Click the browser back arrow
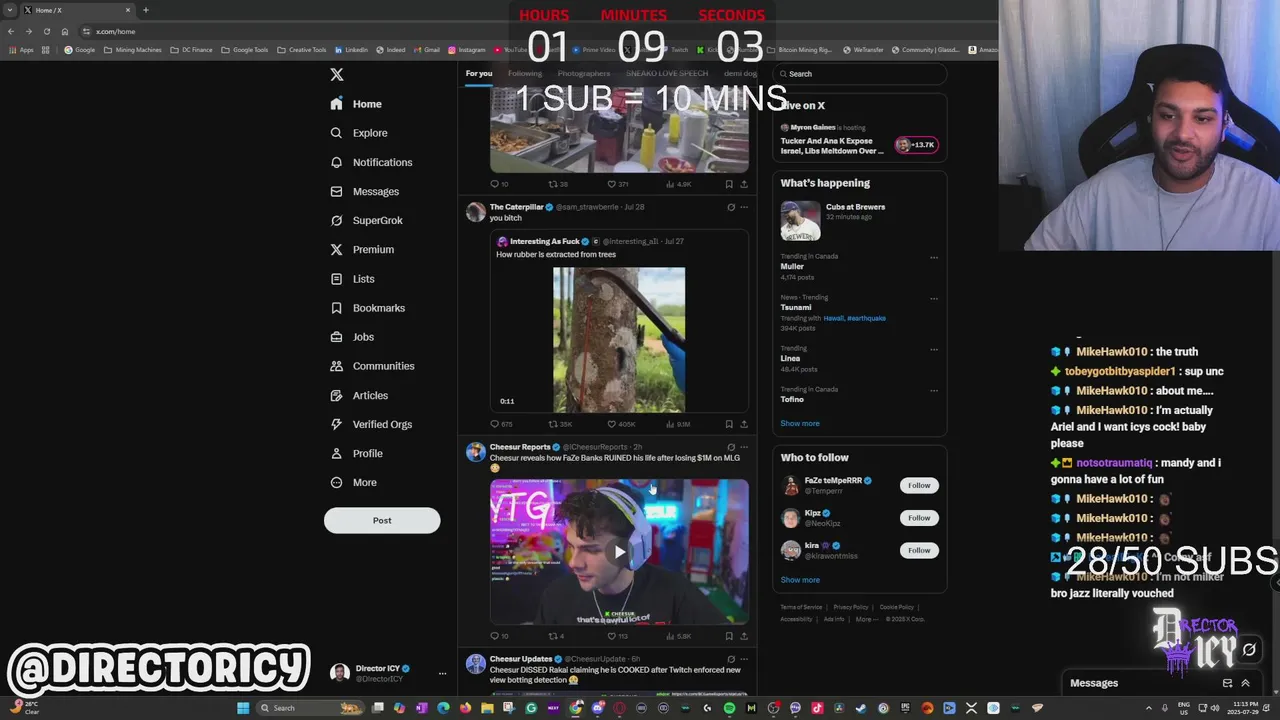1280x720 pixels. pos(11,31)
